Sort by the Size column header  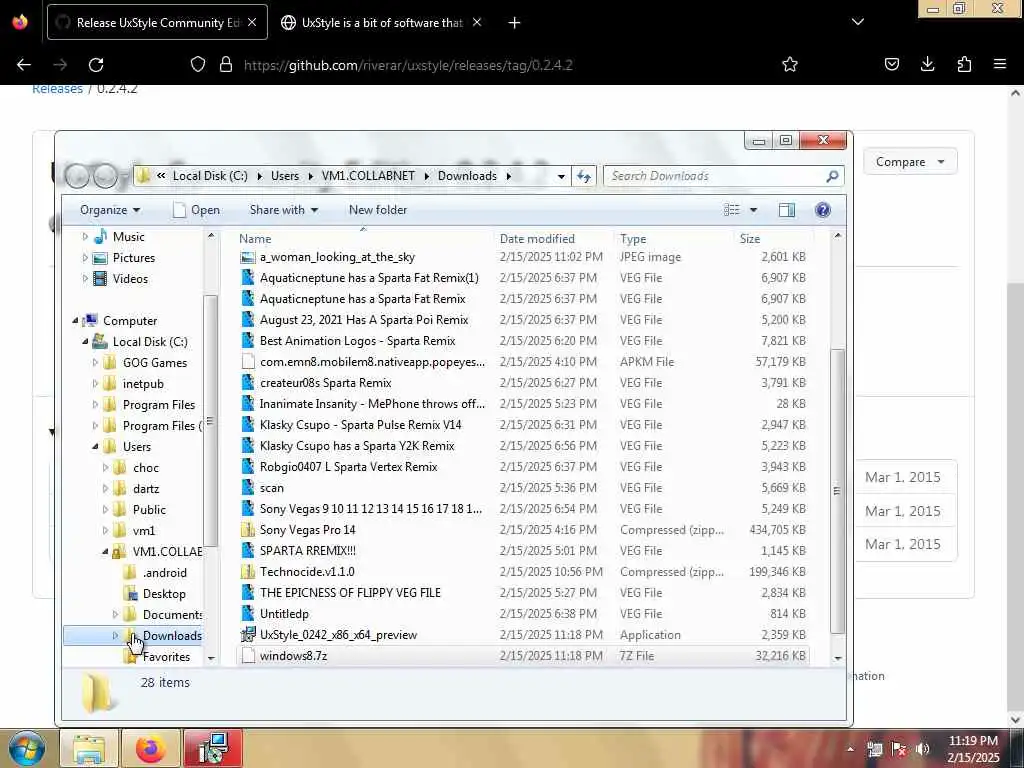773,238
